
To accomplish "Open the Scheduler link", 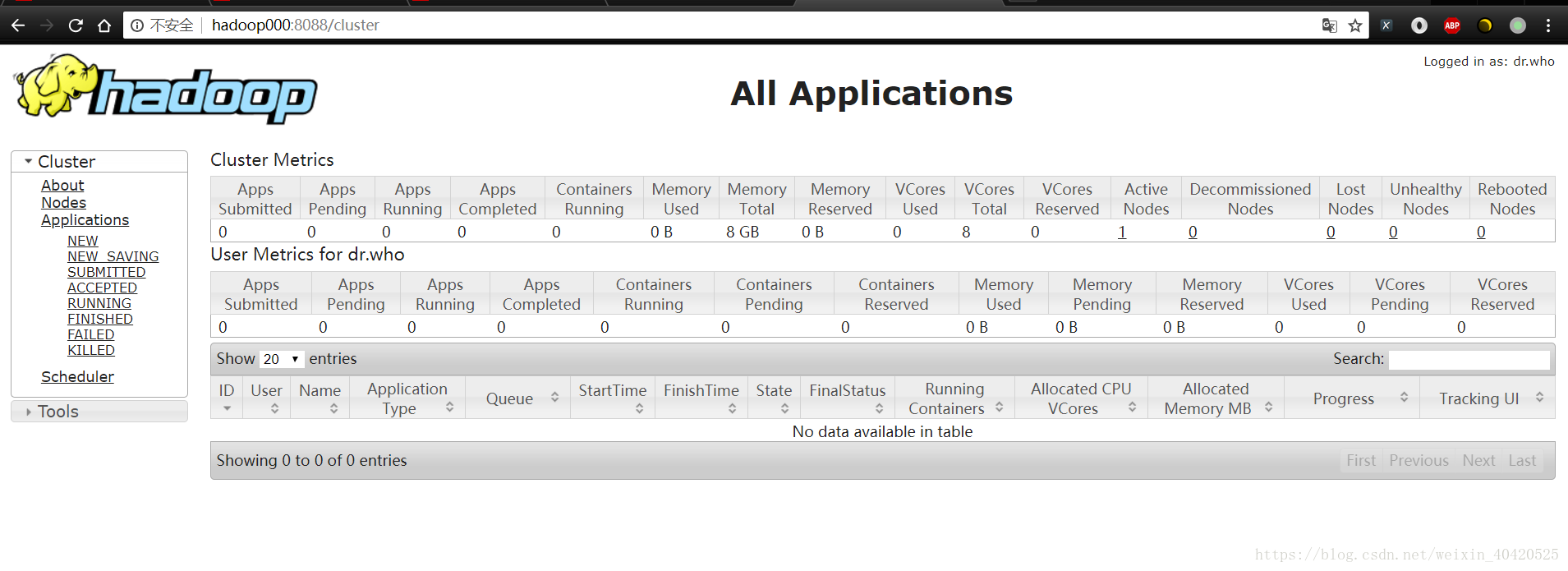I will [77, 377].
